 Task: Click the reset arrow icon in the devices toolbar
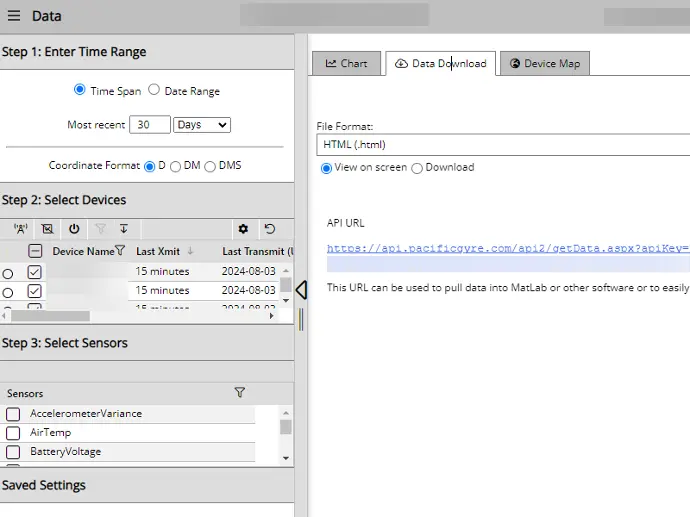[x=269, y=229]
